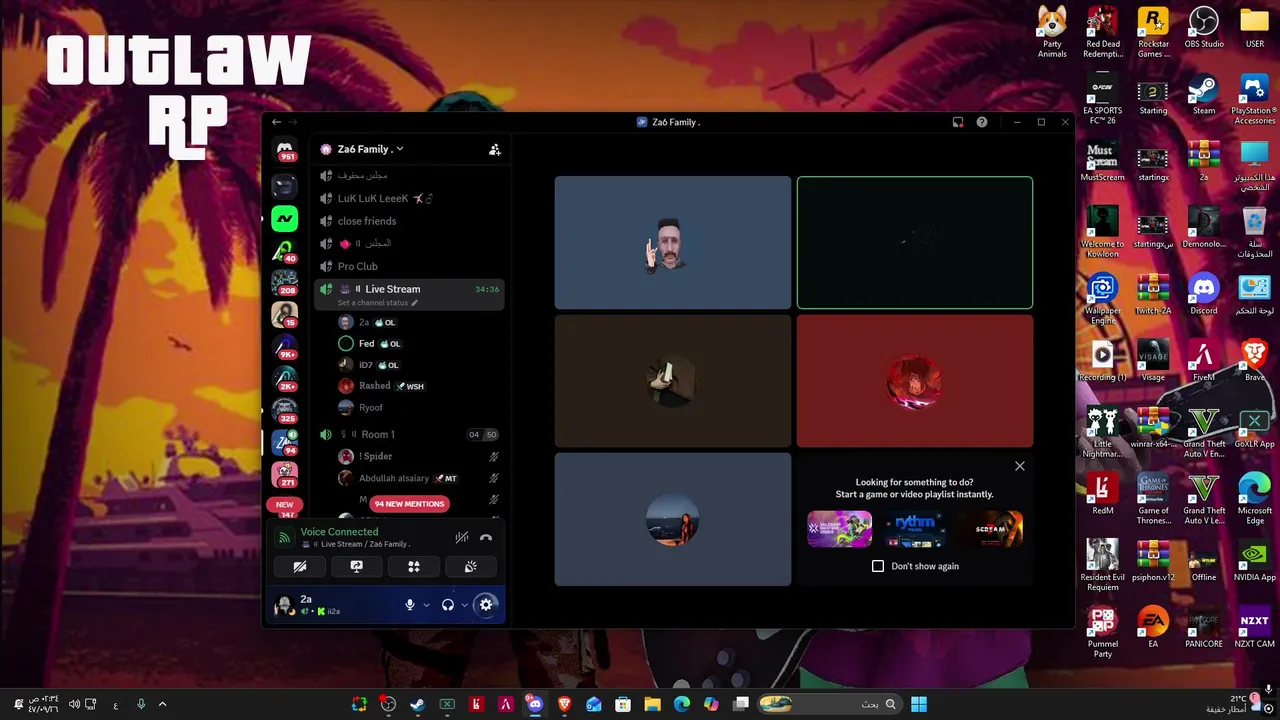The width and height of the screenshot is (1280, 720).
Task: Join the LuK LuK LeeeK voice channel
Action: tap(410, 198)
